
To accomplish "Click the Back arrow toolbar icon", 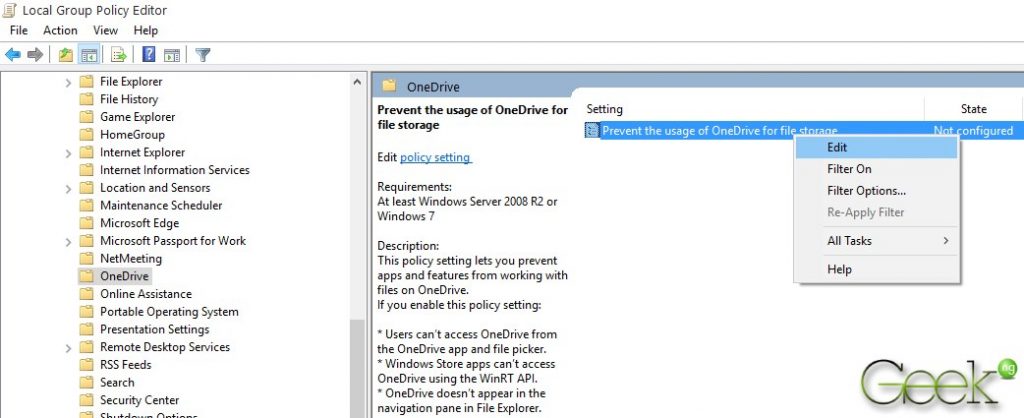I will click(x=13, y=55).
